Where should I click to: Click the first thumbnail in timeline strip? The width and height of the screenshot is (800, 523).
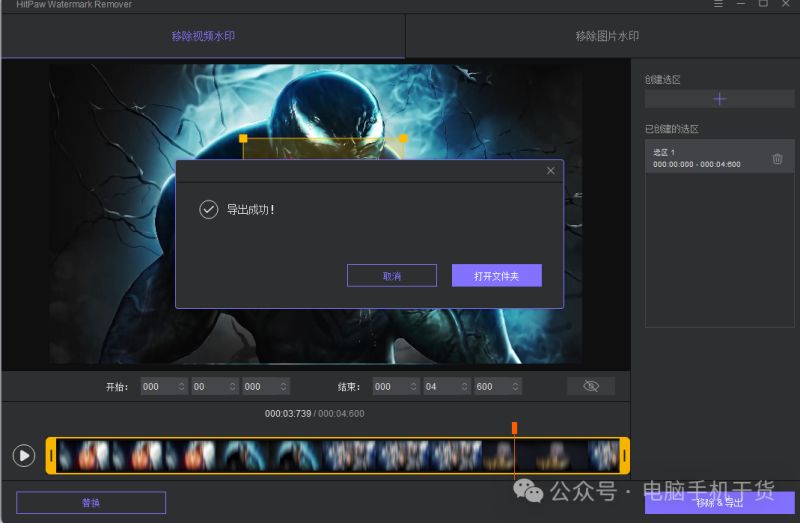[83, 456]
